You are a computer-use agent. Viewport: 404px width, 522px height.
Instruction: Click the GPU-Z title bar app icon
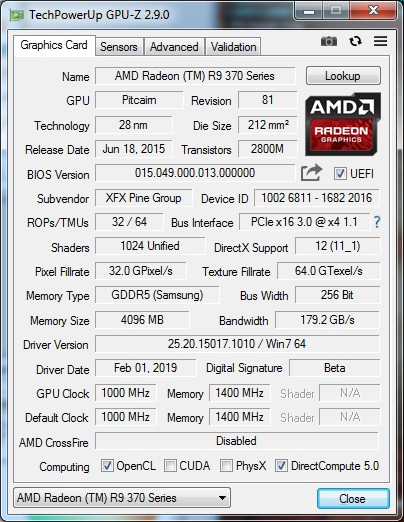(x=17, y=15)
